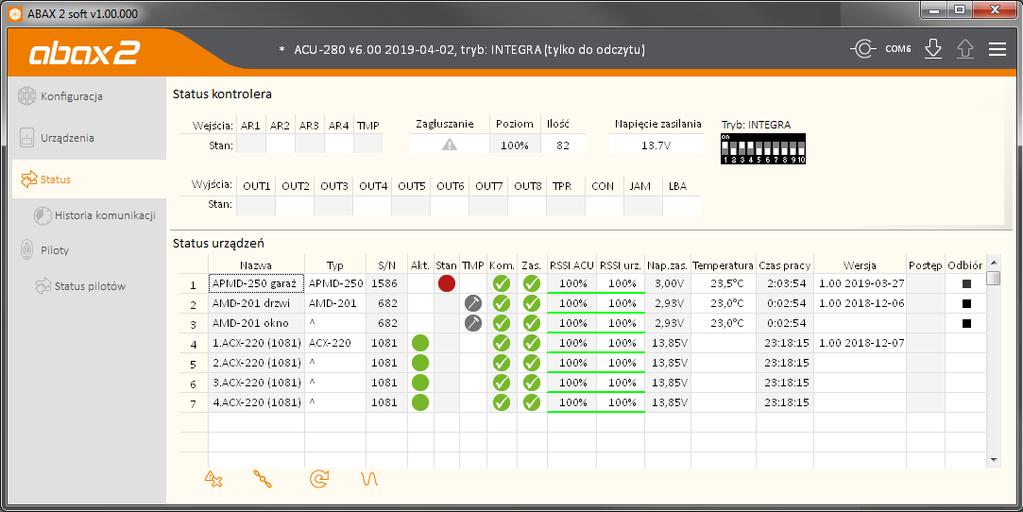
Task: Select the 'APMD-250 garaż' name cell
Action: 256,284
